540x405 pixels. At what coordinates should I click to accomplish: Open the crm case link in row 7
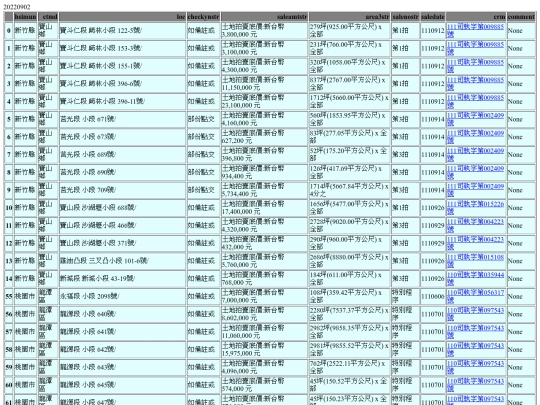click(475, 155)
